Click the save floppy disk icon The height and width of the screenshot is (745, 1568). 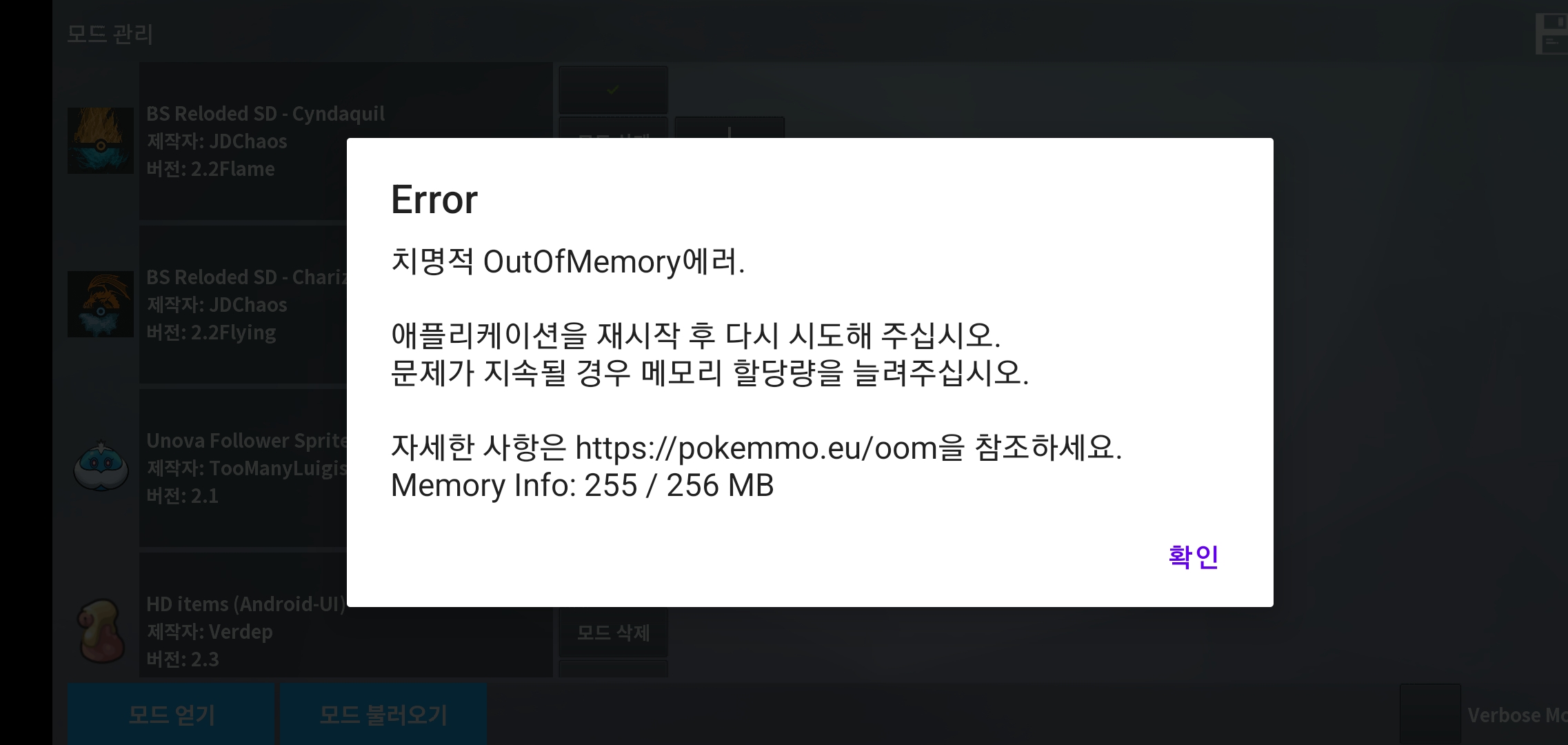click(x=1551, y=34)
